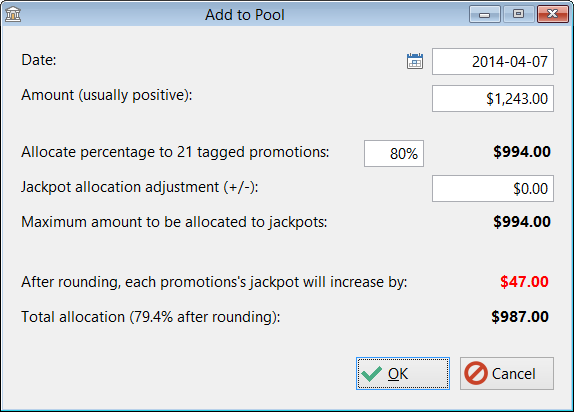Screen dimensions: 574x412
Task: Click the red $47.00 jackpot increase value
Action: [524, 282]
